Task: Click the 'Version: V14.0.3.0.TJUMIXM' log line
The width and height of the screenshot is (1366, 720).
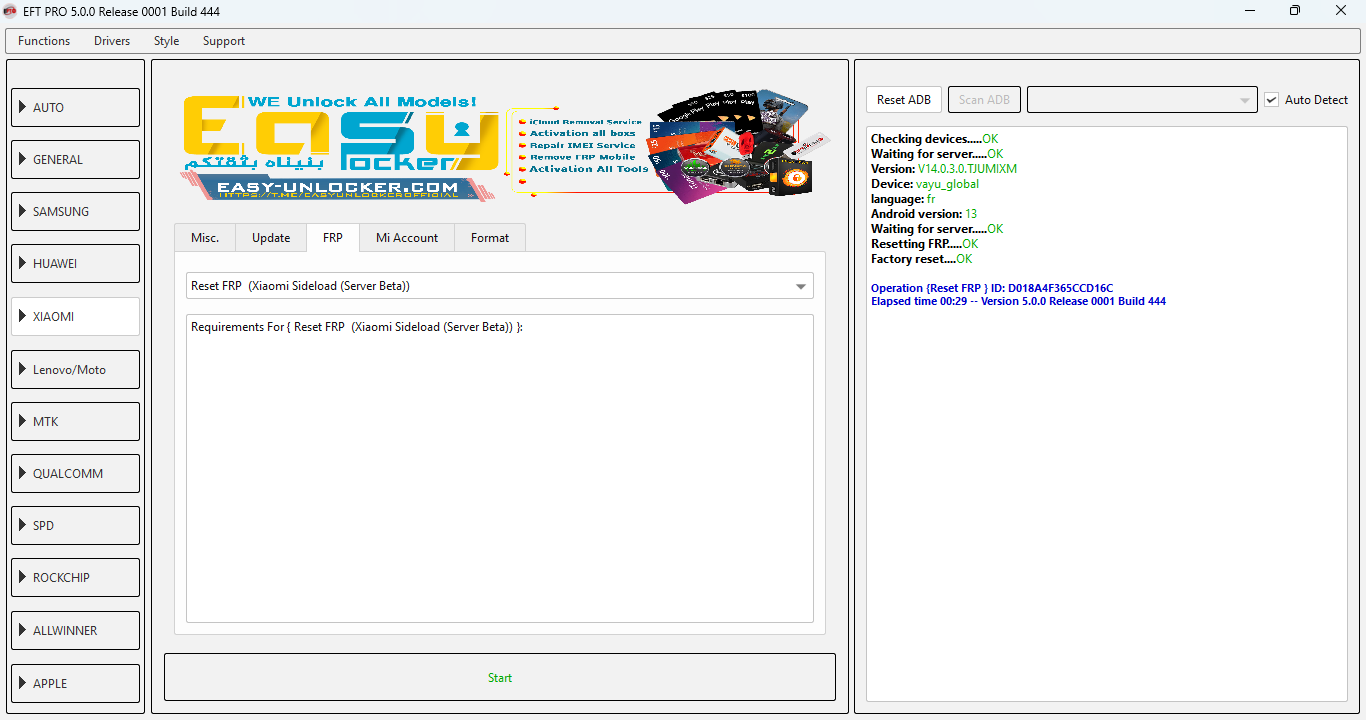Action: 944,169
